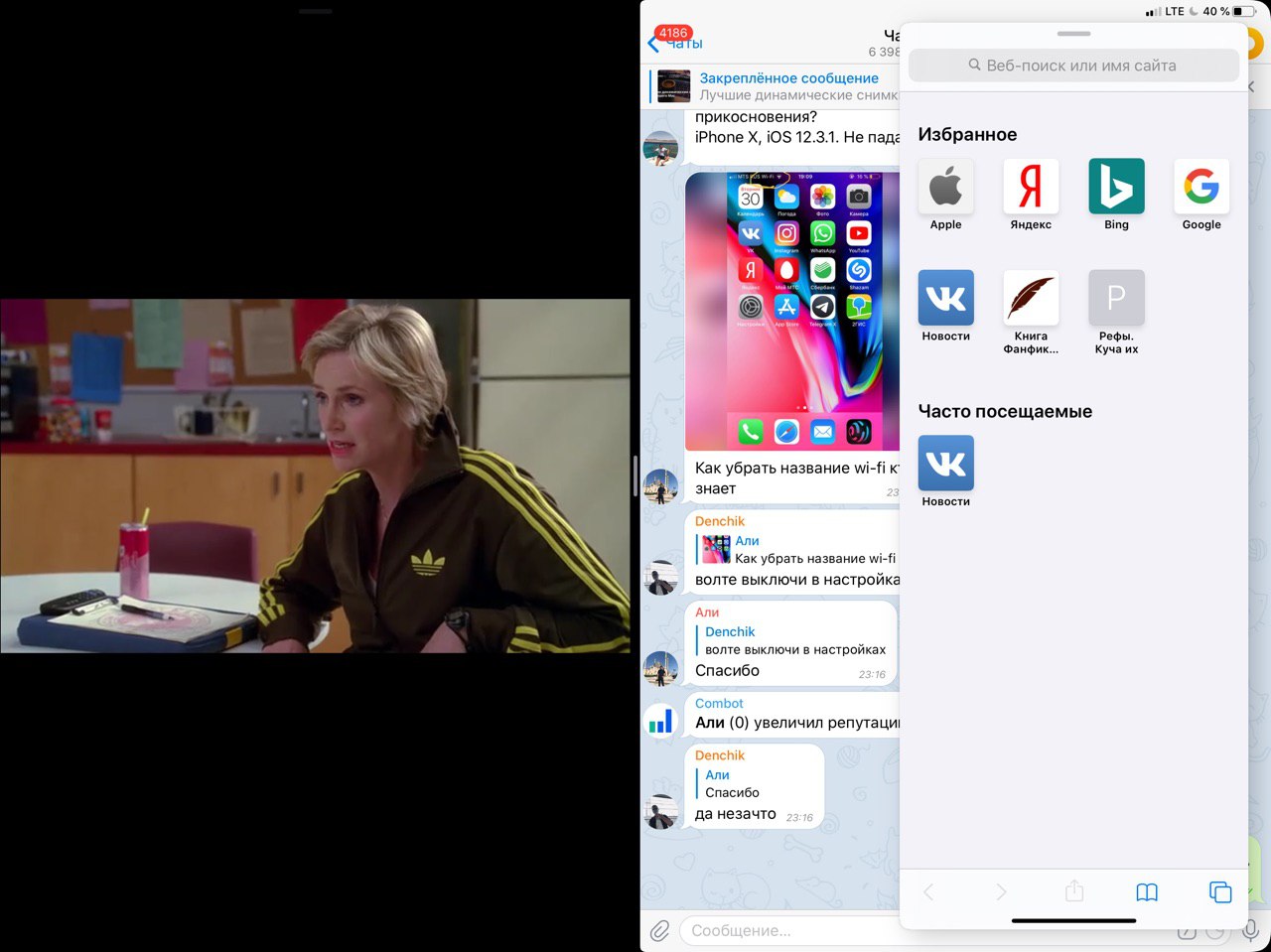Tap the Али avatar beside Спасибо message
The height and width of the screenshot is (952, 1271).
[660, 669]
